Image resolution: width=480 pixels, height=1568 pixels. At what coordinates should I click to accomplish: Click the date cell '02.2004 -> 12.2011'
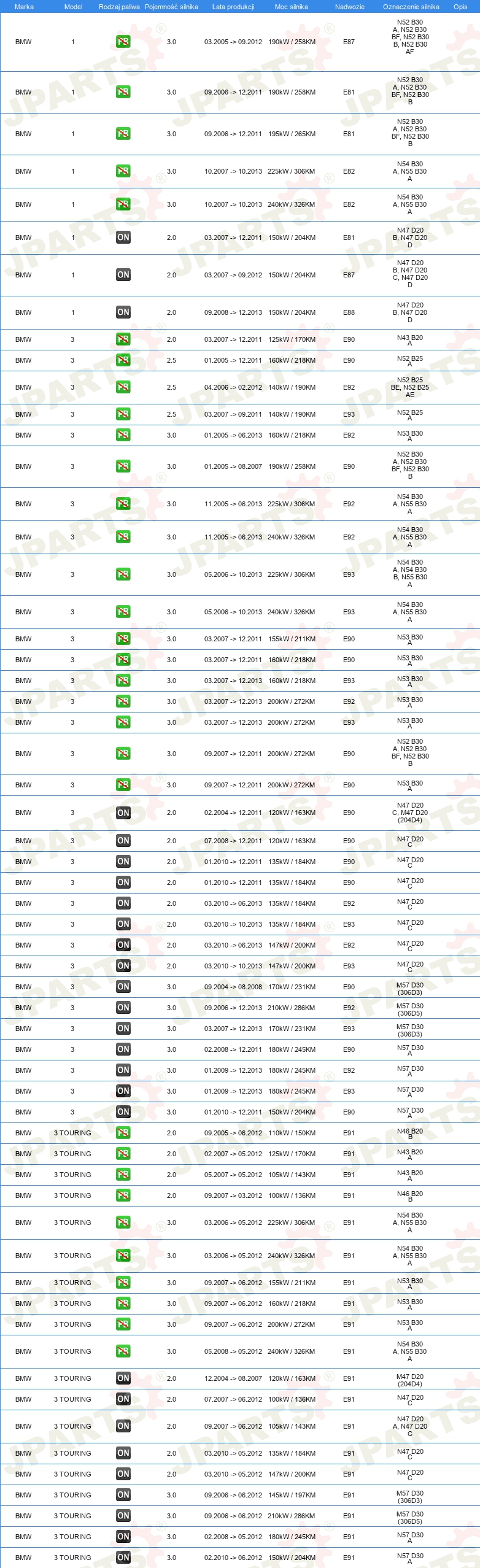click(233, 813)
